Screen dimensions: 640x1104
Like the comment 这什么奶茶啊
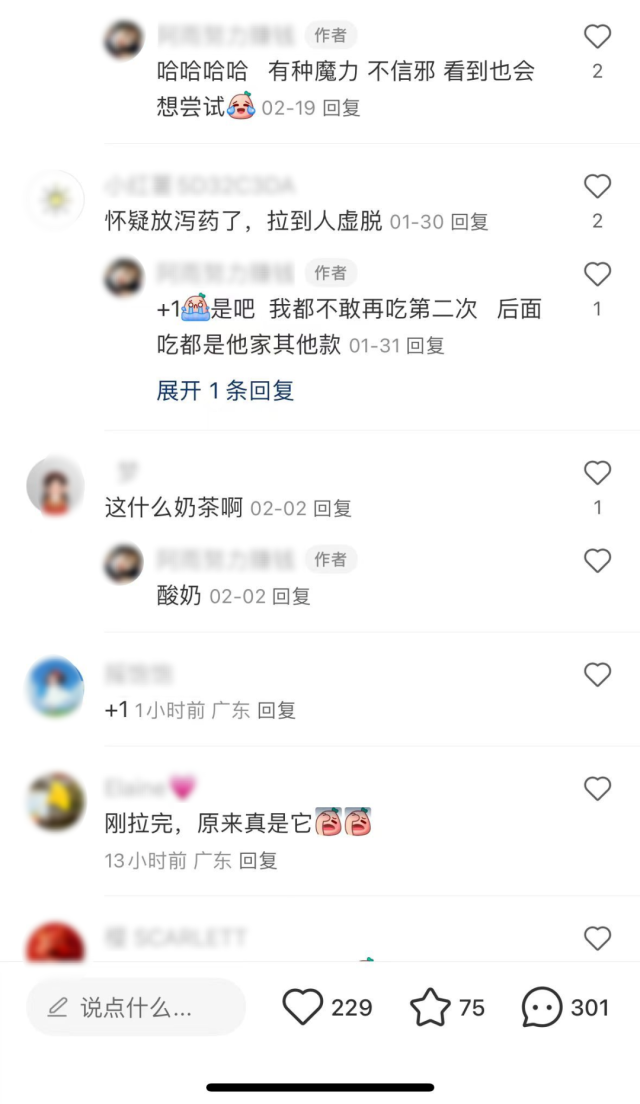coord(597,472)
